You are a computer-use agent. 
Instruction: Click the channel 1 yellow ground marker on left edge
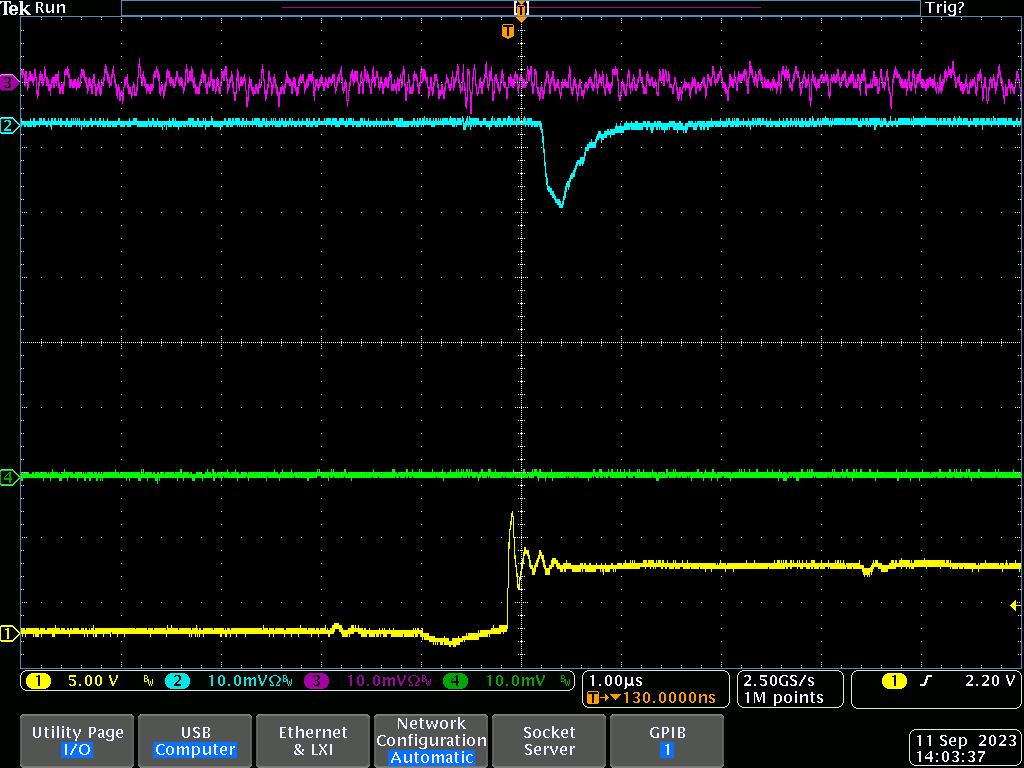[9, 633]
